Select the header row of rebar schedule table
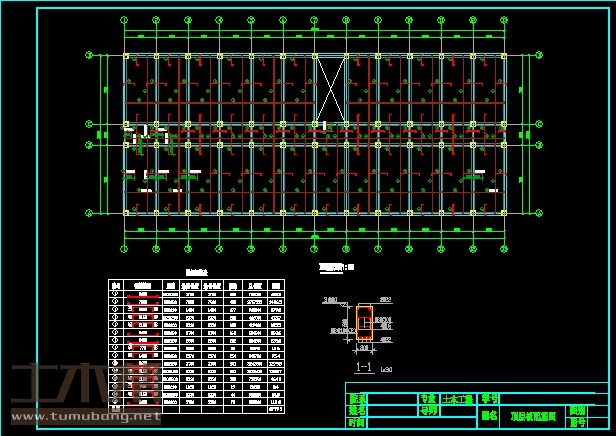The width and height of the screenshot is (616, 436). [197, 284]
